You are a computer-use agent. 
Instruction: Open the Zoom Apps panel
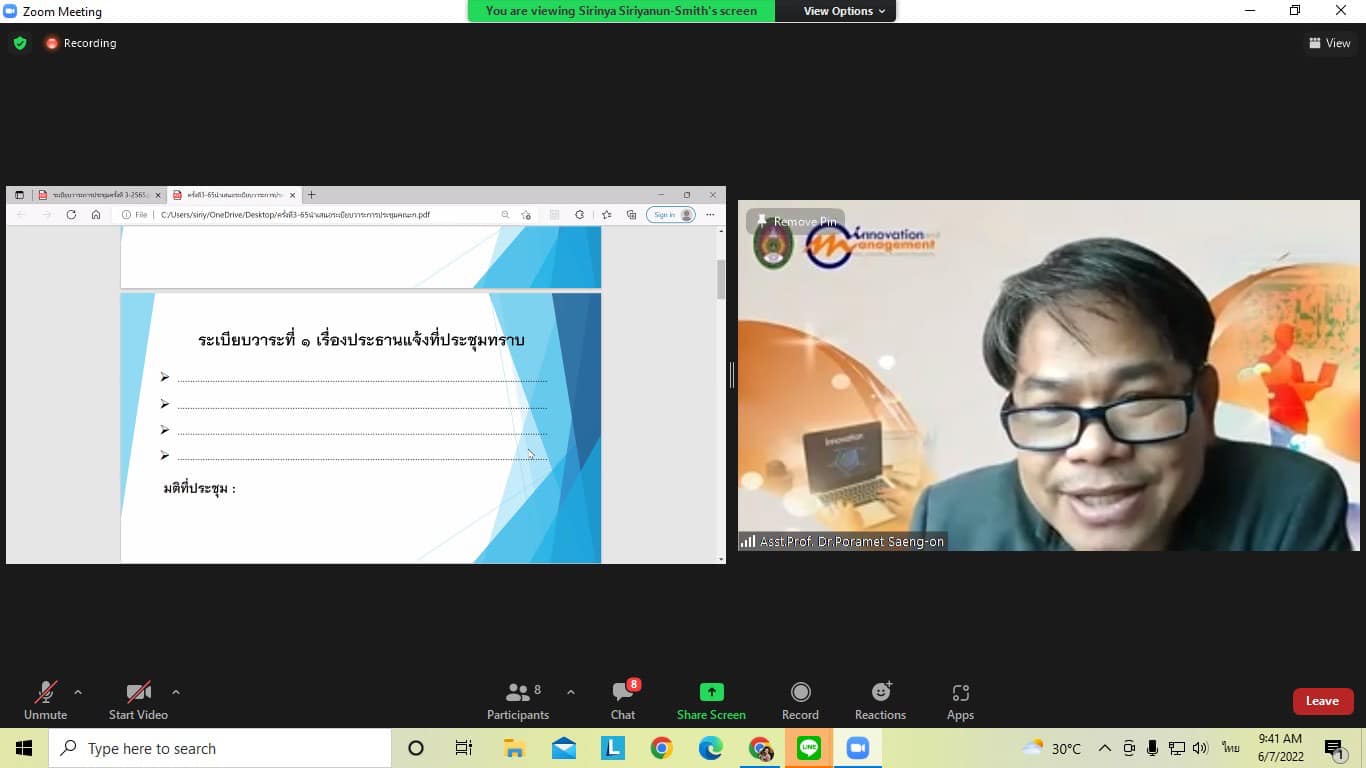[x=960, y=700]
